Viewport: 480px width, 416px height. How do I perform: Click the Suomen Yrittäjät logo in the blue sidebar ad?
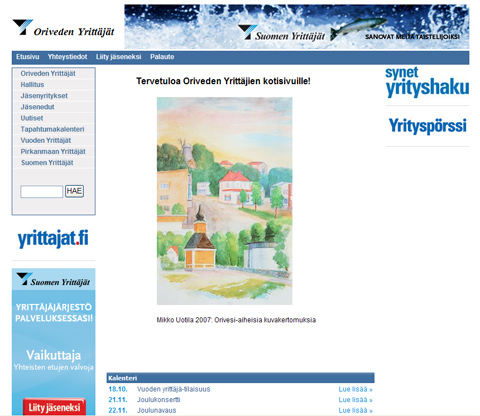[x=53, y=280]
